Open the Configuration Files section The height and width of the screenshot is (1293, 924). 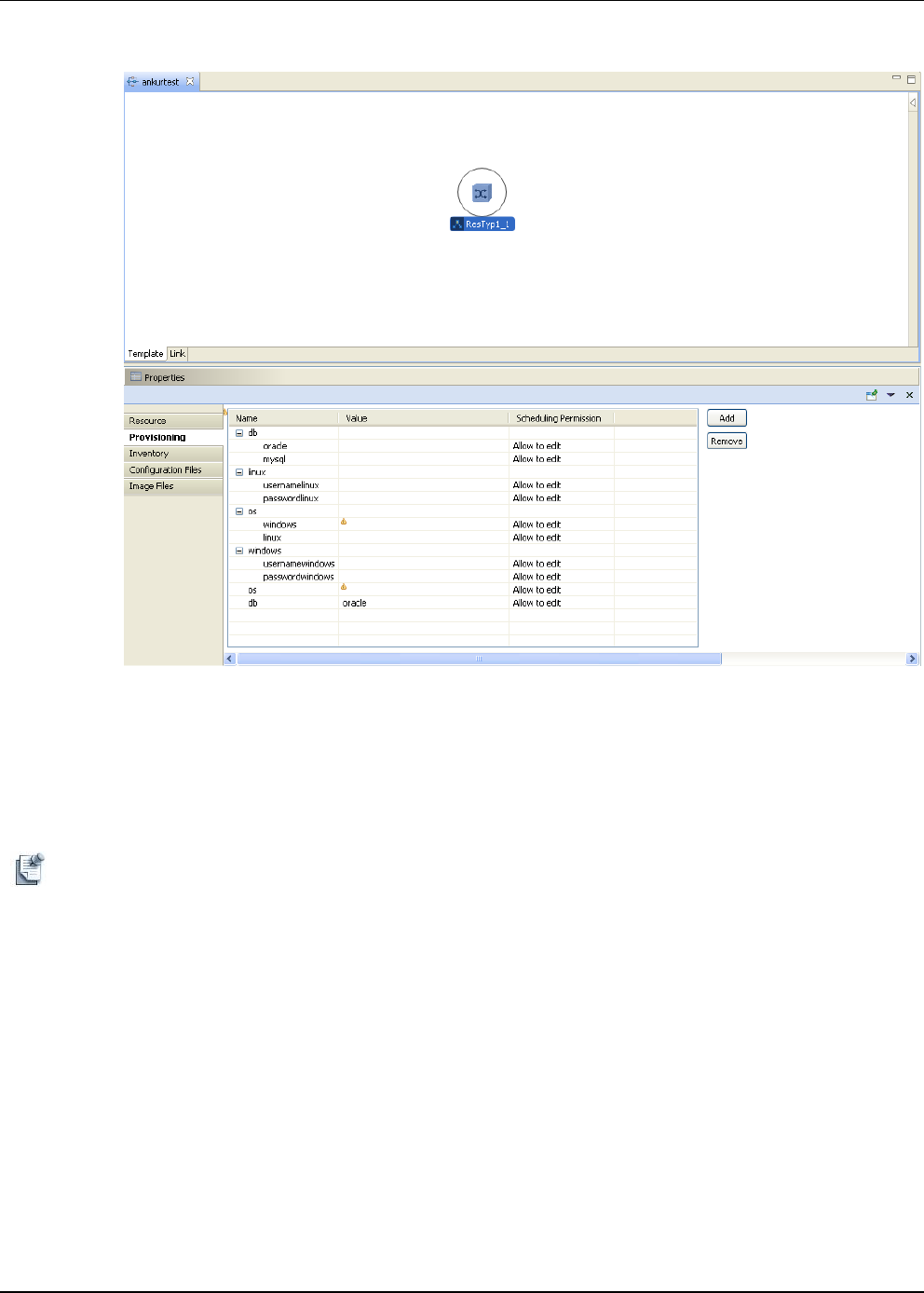pos(174,470)
